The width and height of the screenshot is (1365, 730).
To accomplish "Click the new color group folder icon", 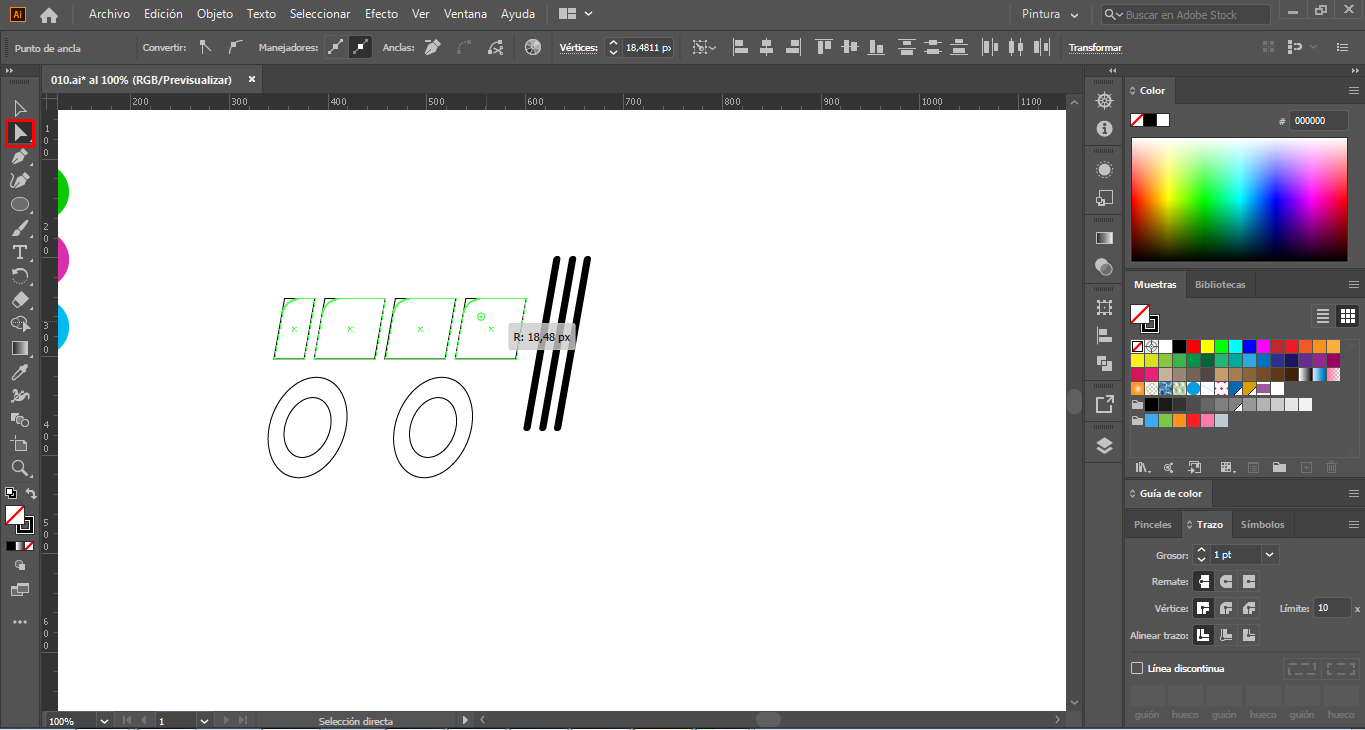I will tap(1279, 467).
